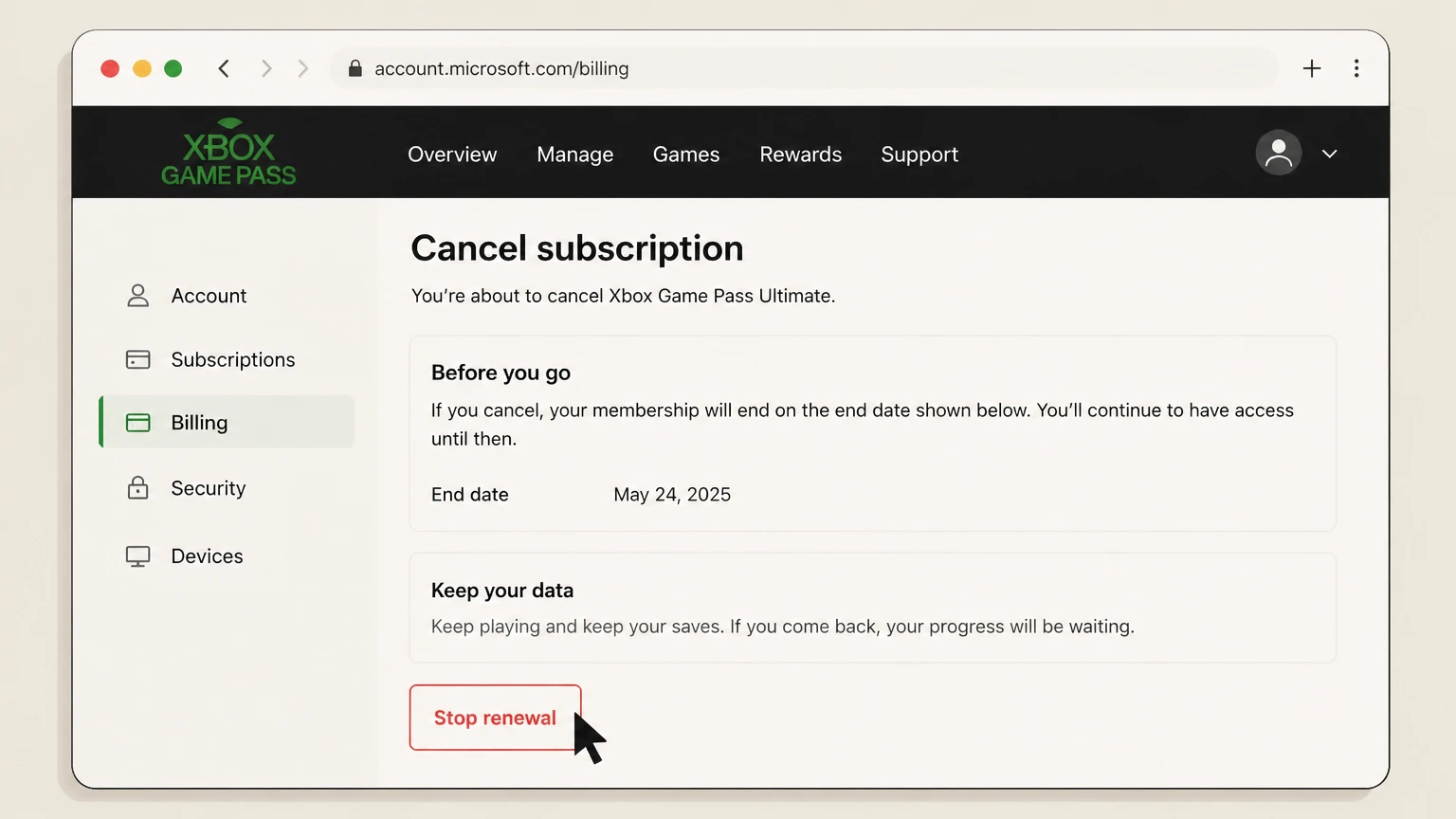Open the browser three-dot menu
Viewport: 1456px width, 819px height.
coord(1356,68)
